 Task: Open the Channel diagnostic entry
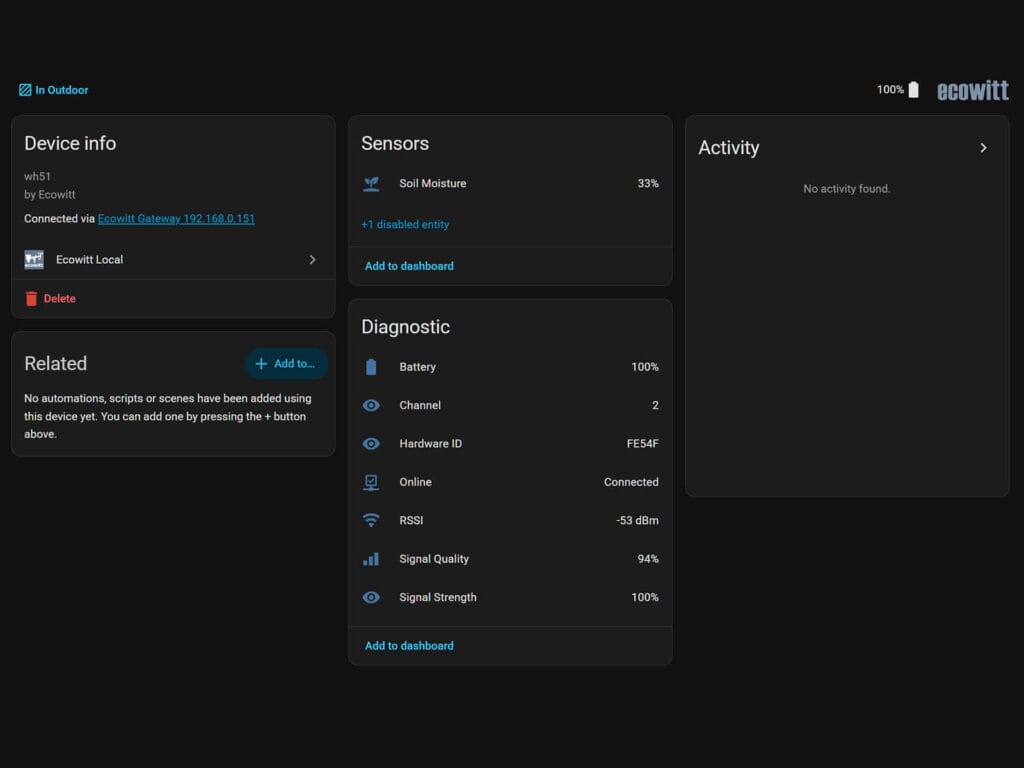[510, 406]
